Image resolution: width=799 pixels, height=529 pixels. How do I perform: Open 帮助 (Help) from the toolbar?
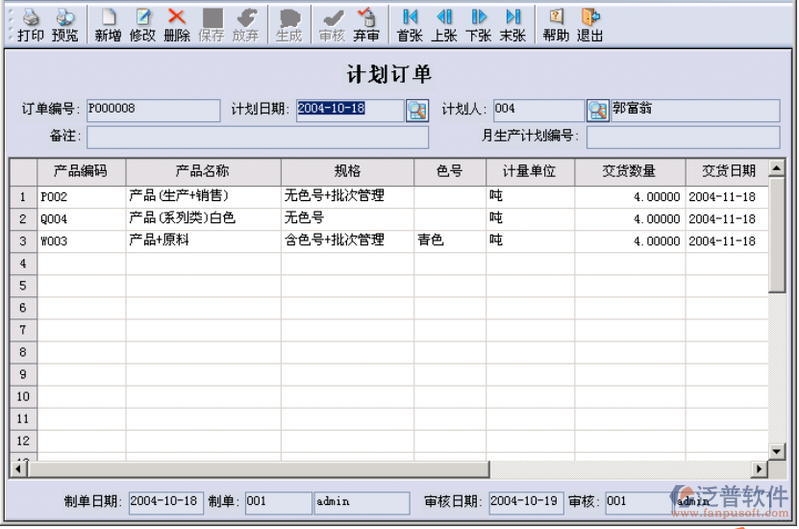[x=556, y=24]
